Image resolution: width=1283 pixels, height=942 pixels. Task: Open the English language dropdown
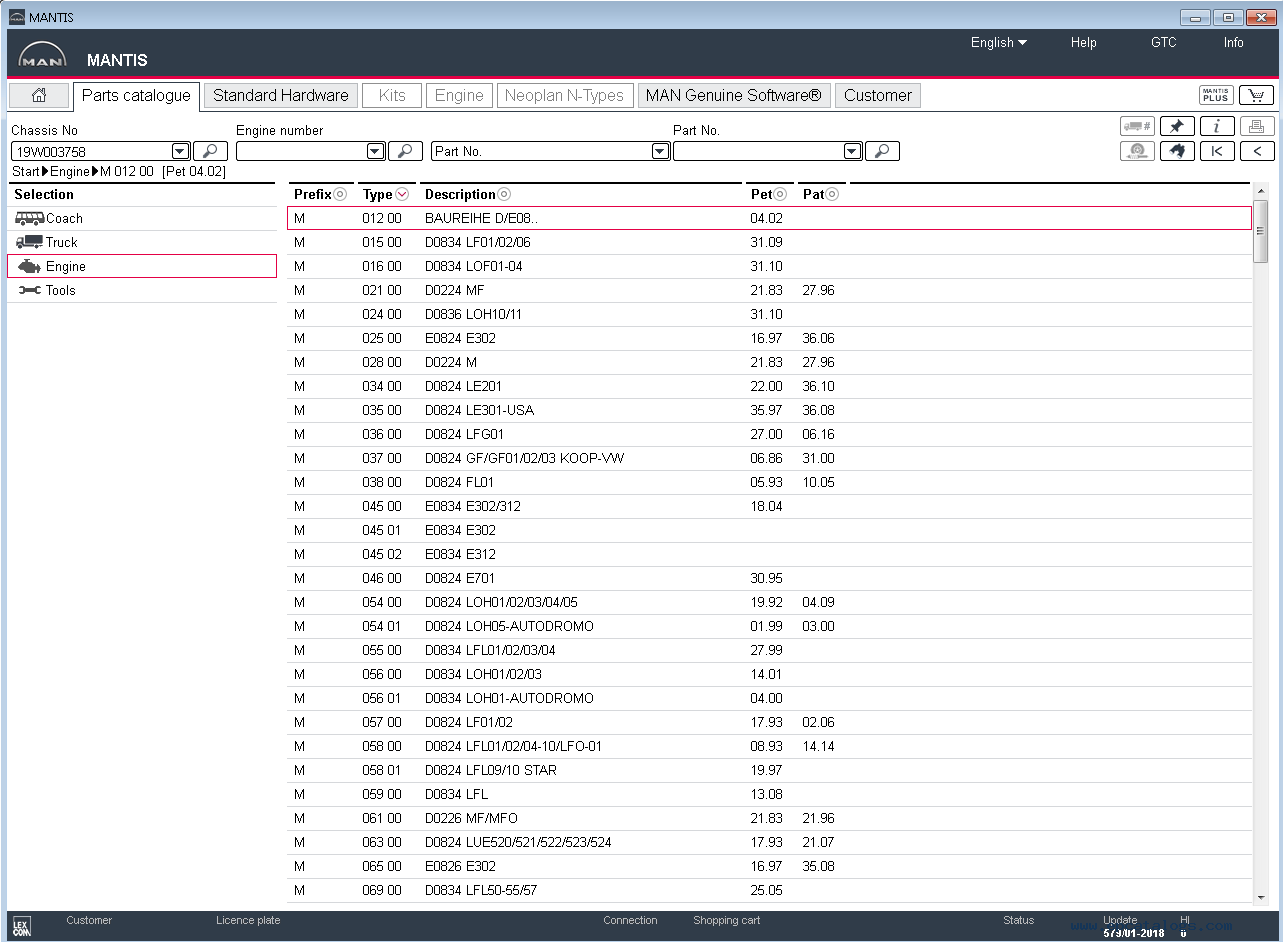coord(998,42)
